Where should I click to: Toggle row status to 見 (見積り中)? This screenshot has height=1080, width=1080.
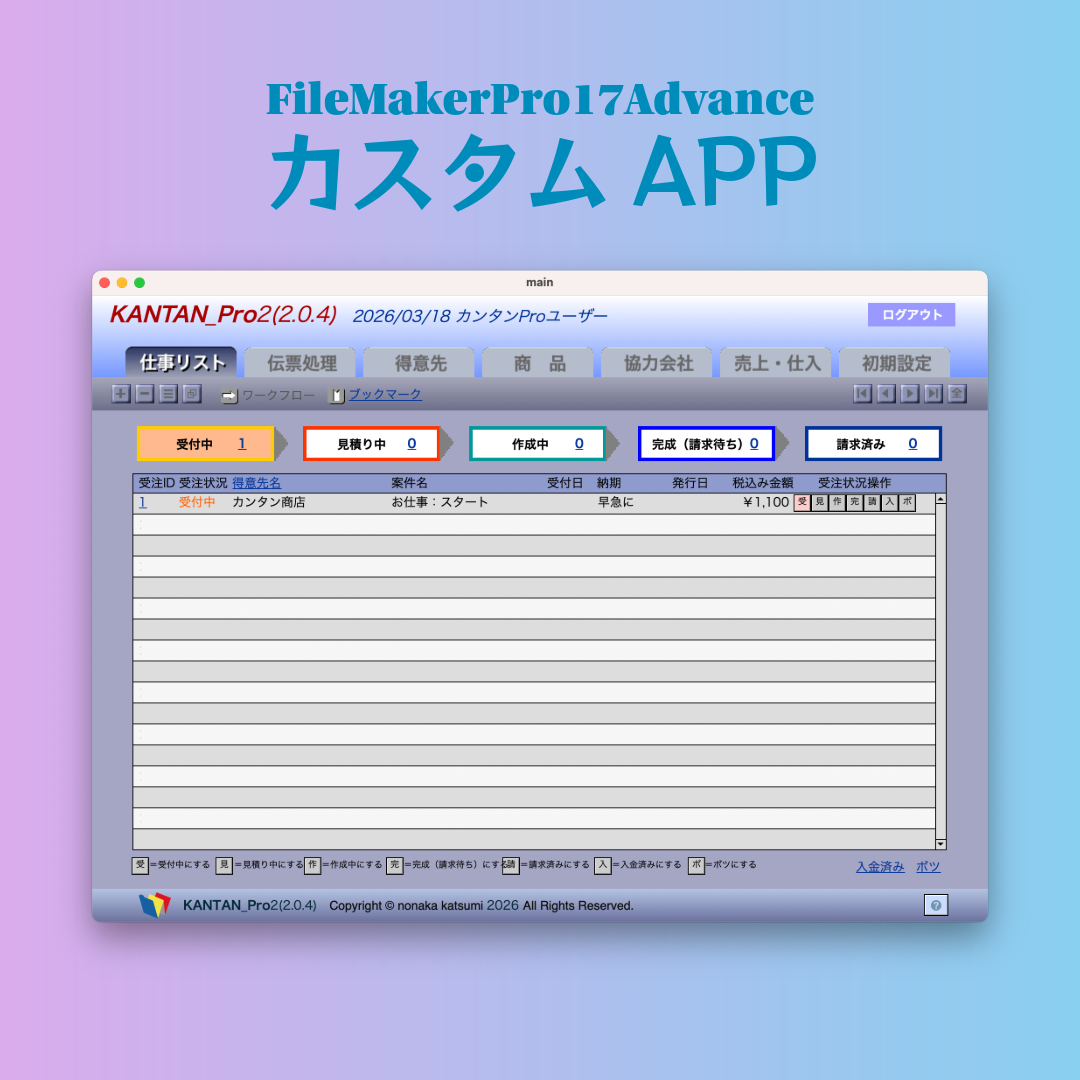(x=819, y=502)
